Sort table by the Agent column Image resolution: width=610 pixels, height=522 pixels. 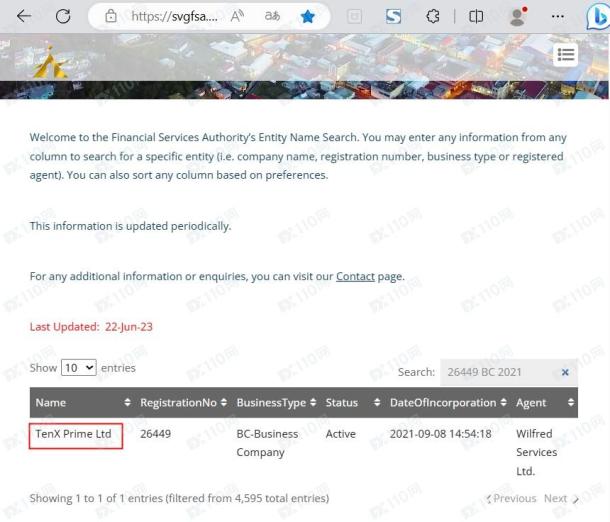[x=544, y=403]
